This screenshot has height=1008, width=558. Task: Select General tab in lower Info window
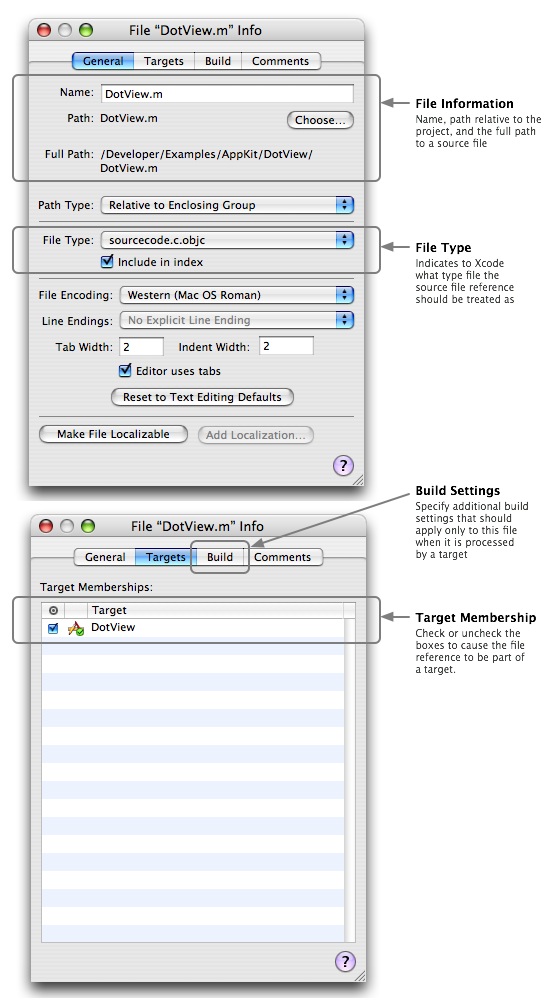[x=105, y=557]
